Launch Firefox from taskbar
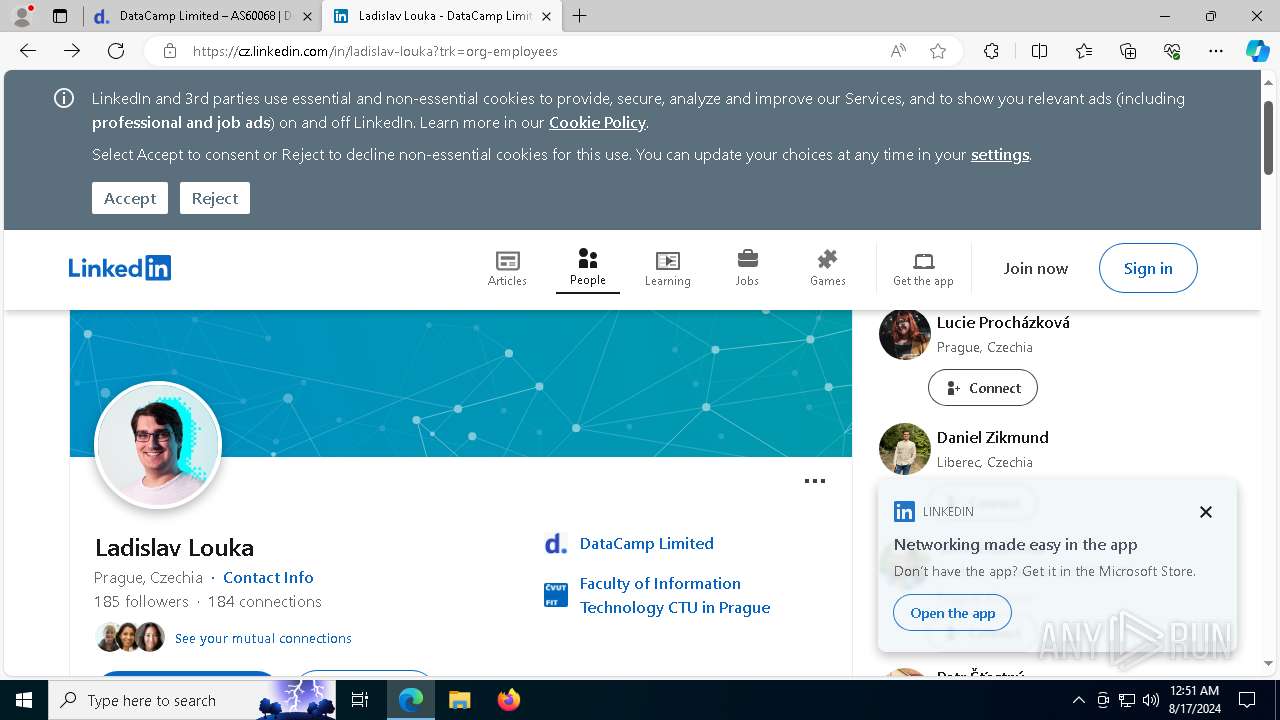The image size is (1280, 720). pyautogui.click(x=508, y=700)
